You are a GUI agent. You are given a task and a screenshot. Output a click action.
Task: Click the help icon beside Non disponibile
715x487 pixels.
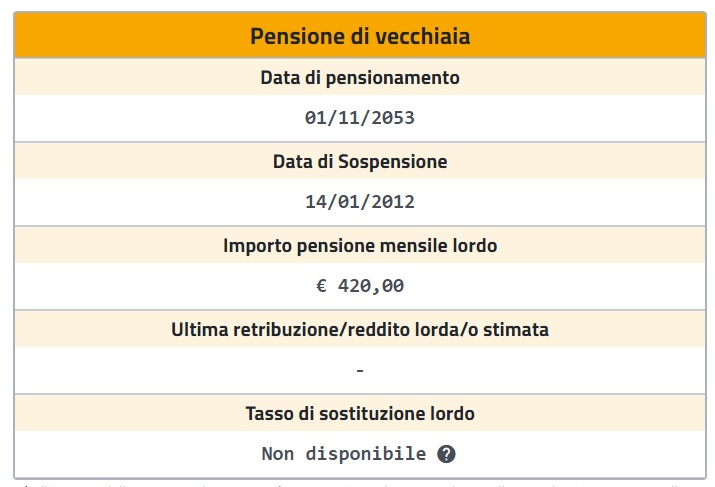point(447,454)
